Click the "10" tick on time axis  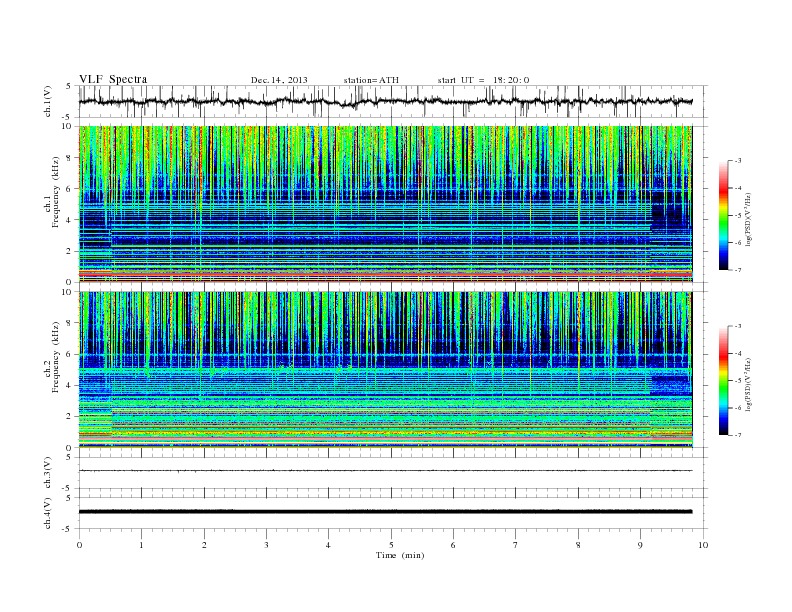coord(703,545)
